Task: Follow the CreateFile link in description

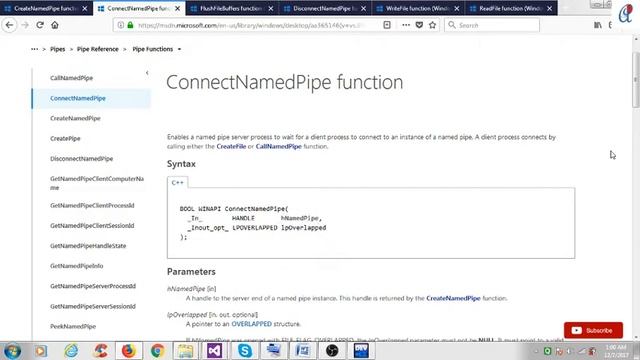Action: point(231,146)
